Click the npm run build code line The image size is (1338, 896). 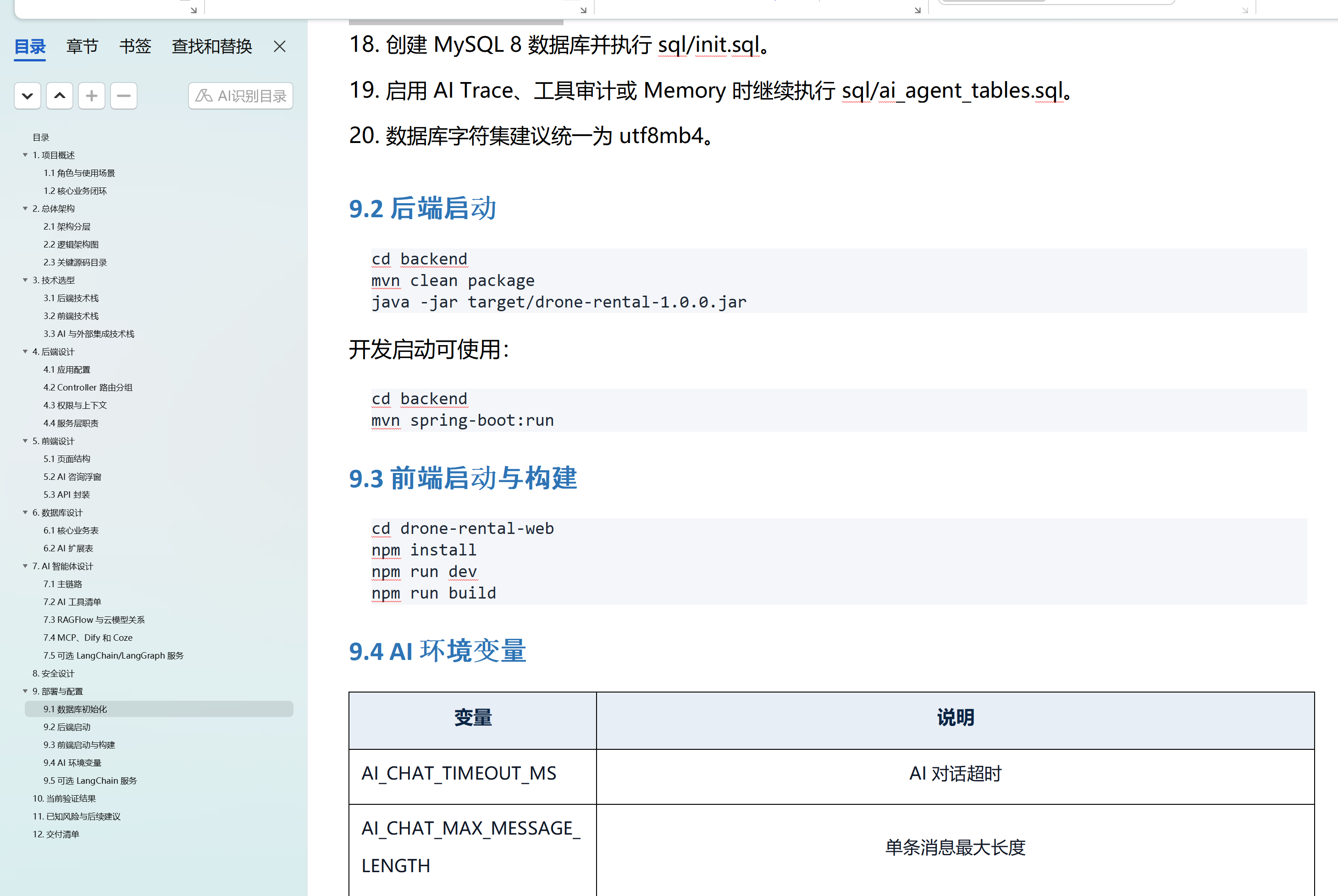pyautogui.click(x=434, y=593)
